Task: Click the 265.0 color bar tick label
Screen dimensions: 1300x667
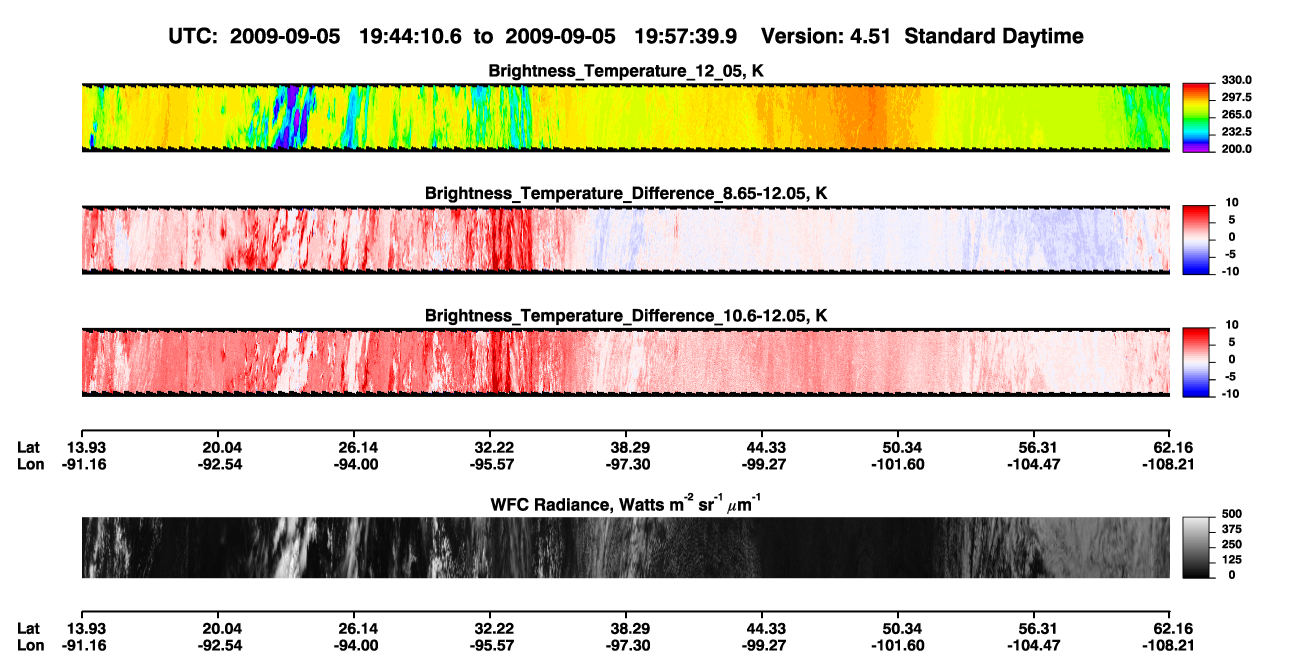Action: [x=1237, y=115]
